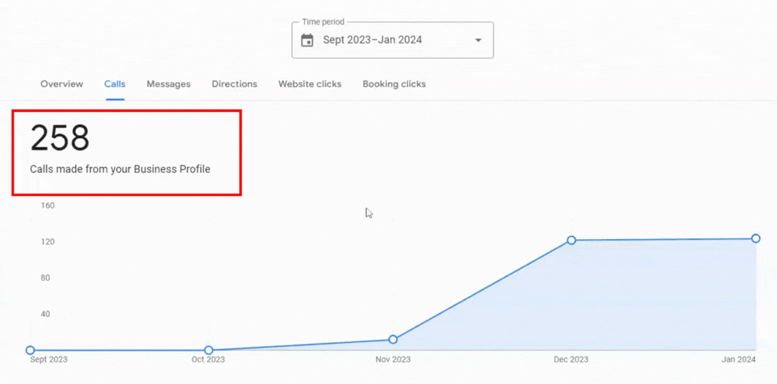The width and height of the screenshot is (777, 384).
Task: Select the Nov 2023 data point
Action: point(393,339)
